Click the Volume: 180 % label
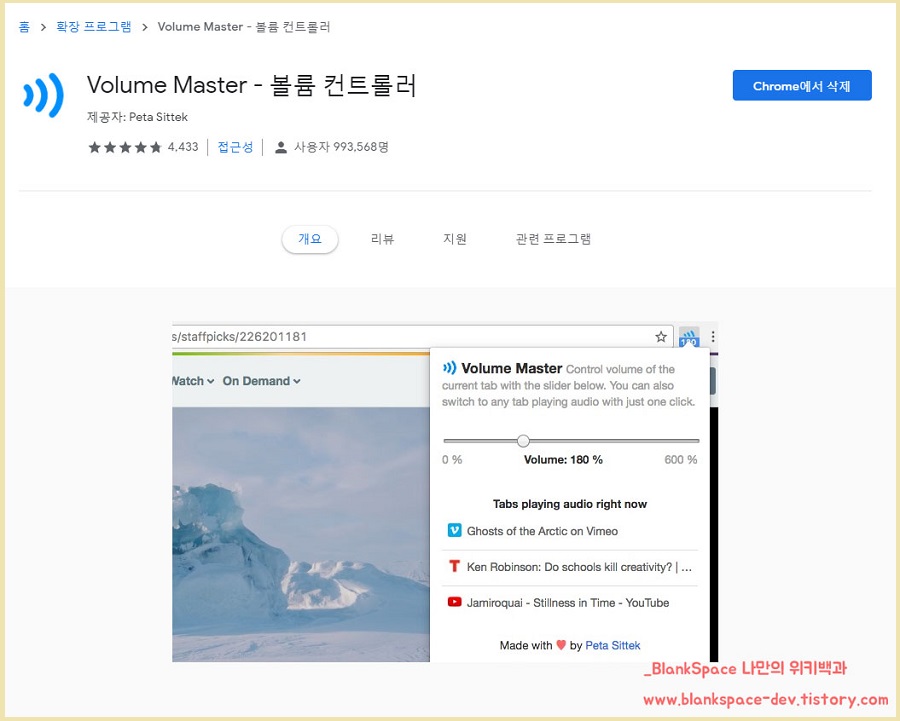900x721 pixels. [x=563, y=459]
